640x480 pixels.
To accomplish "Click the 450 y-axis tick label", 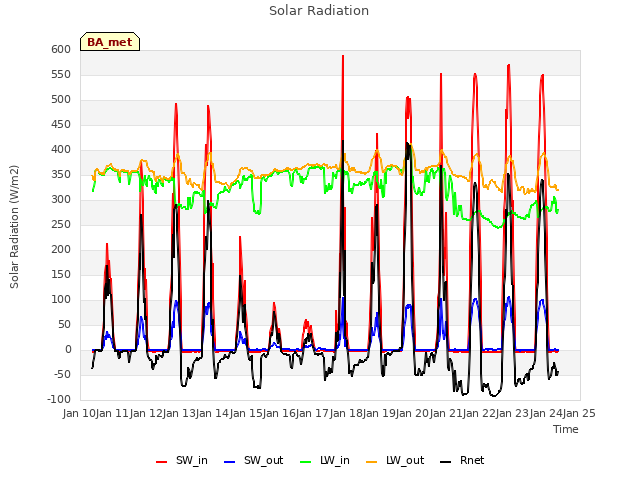I will click(x=61, y=124).
